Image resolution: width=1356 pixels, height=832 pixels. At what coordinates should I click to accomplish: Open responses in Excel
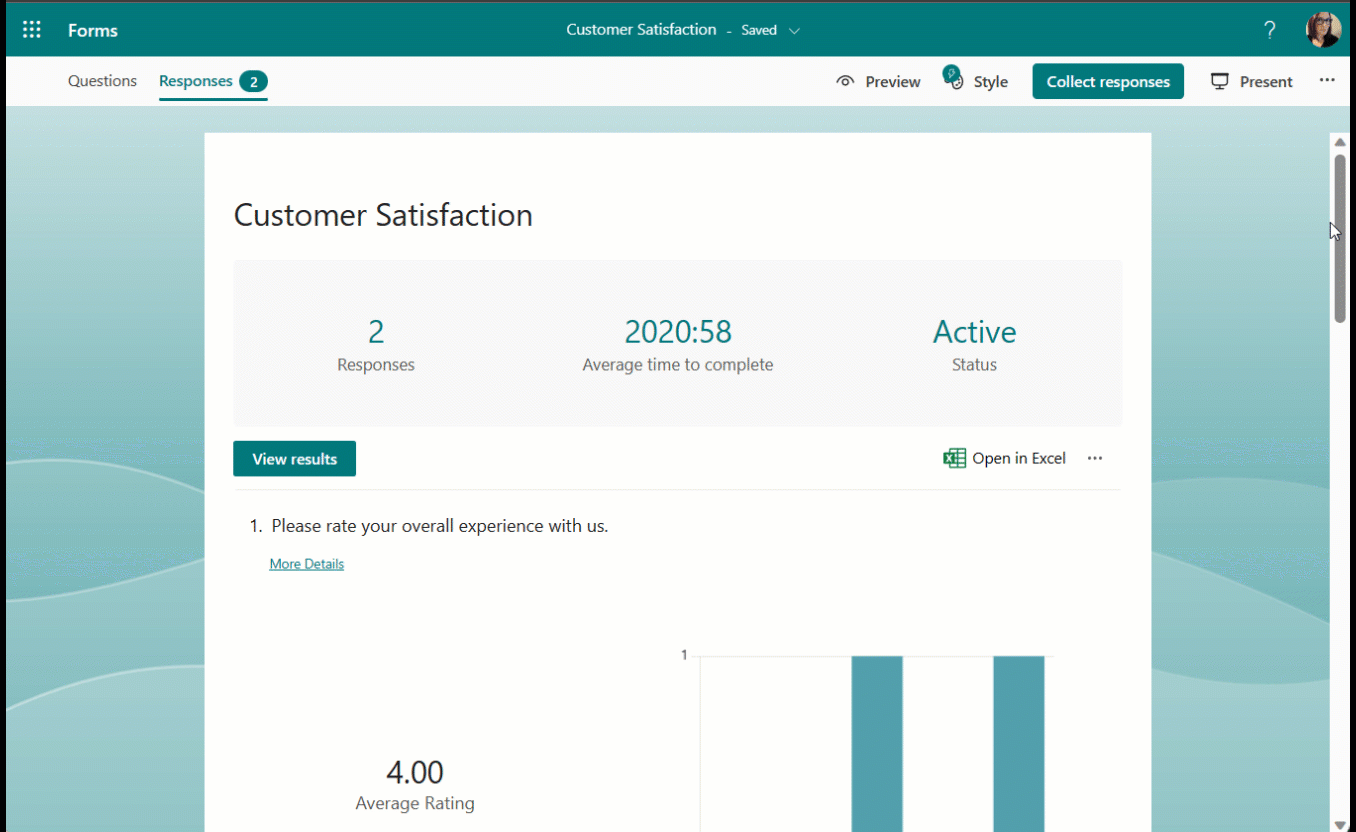(x=1018, y=457)
